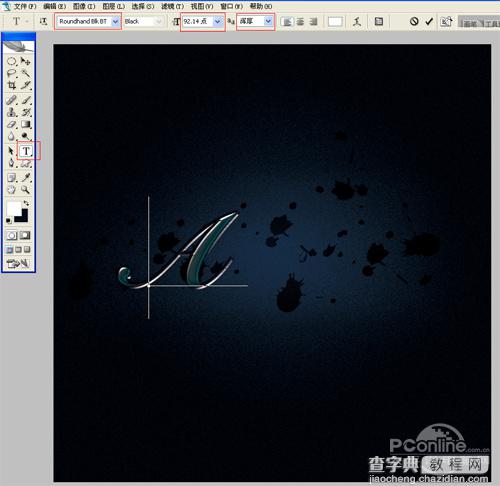The height and width of the screenshot is (486, 500).
Task: Click the text color swatch in options bar
Action: click(335, 22)
